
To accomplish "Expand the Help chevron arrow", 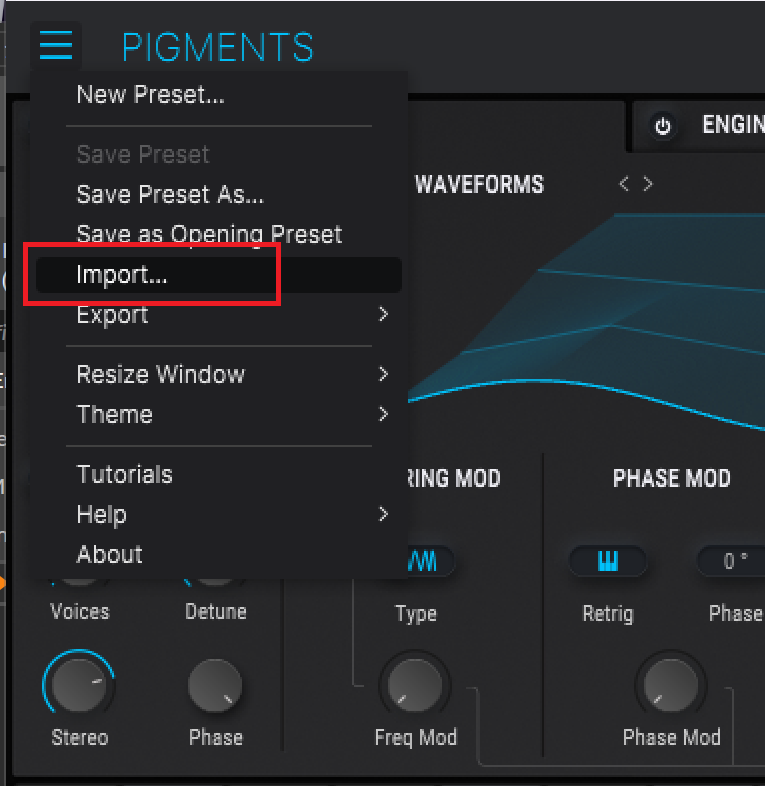I will pyautogui.click(x=384, y=514).
